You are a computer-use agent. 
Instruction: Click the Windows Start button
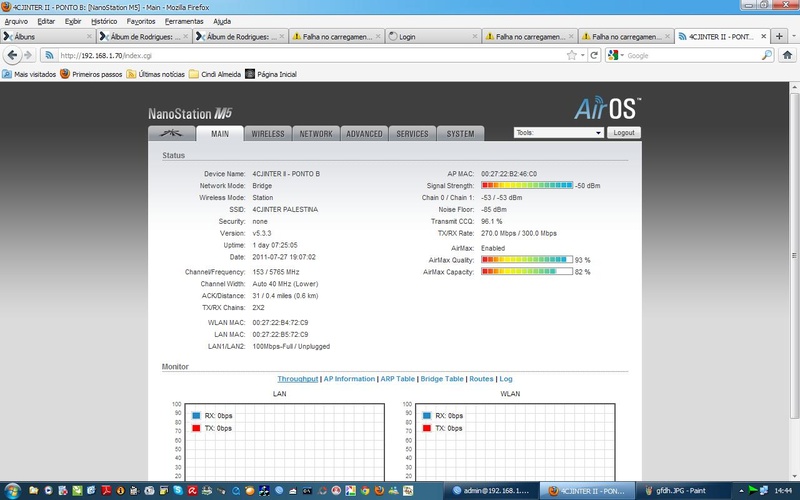click(12, 490)
